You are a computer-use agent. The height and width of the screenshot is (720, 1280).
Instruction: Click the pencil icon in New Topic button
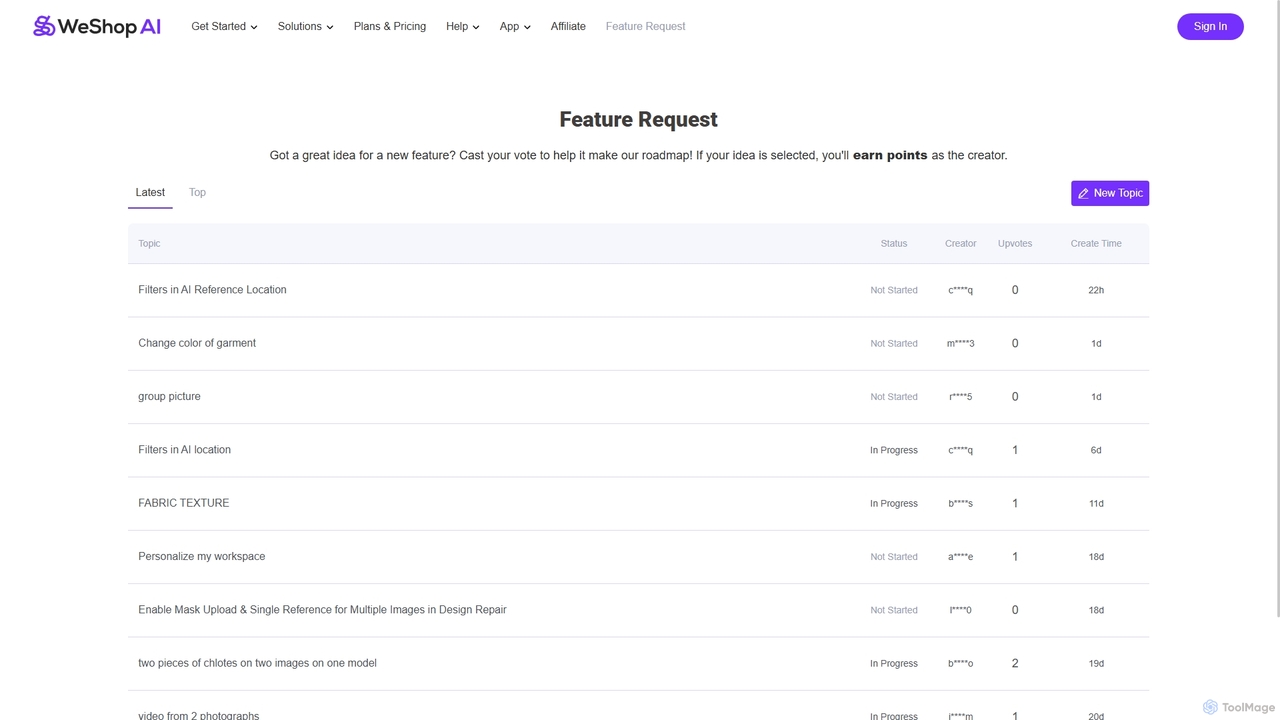[1083, 193]
